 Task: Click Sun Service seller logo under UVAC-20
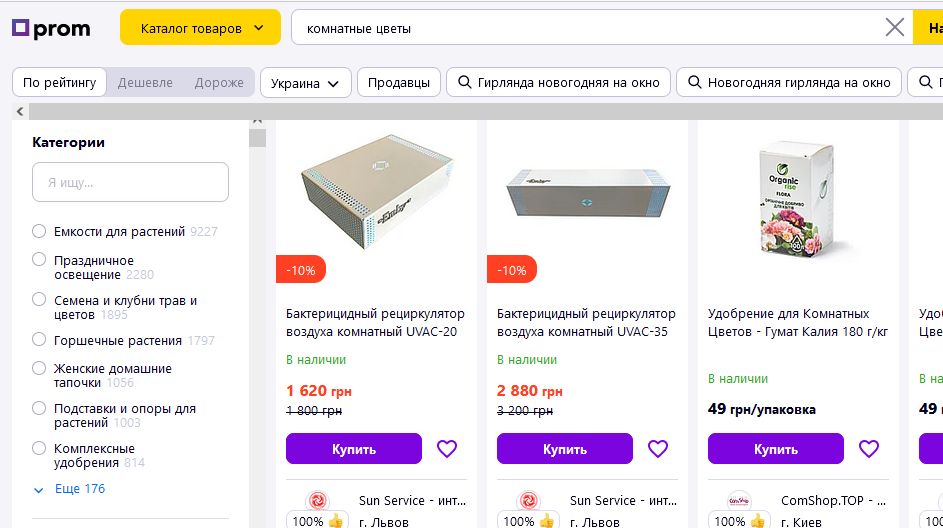pos(316,501)
